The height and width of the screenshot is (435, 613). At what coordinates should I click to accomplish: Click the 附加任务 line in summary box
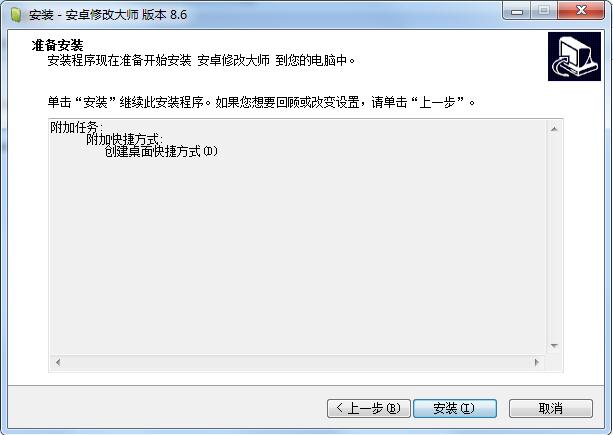pos(77,127)
